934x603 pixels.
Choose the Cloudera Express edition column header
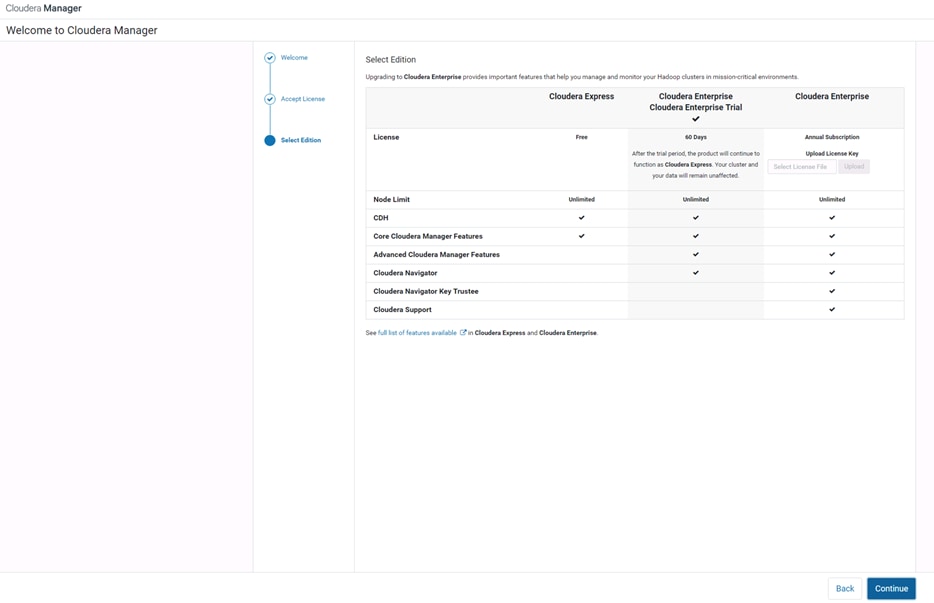tap(581, 97)
